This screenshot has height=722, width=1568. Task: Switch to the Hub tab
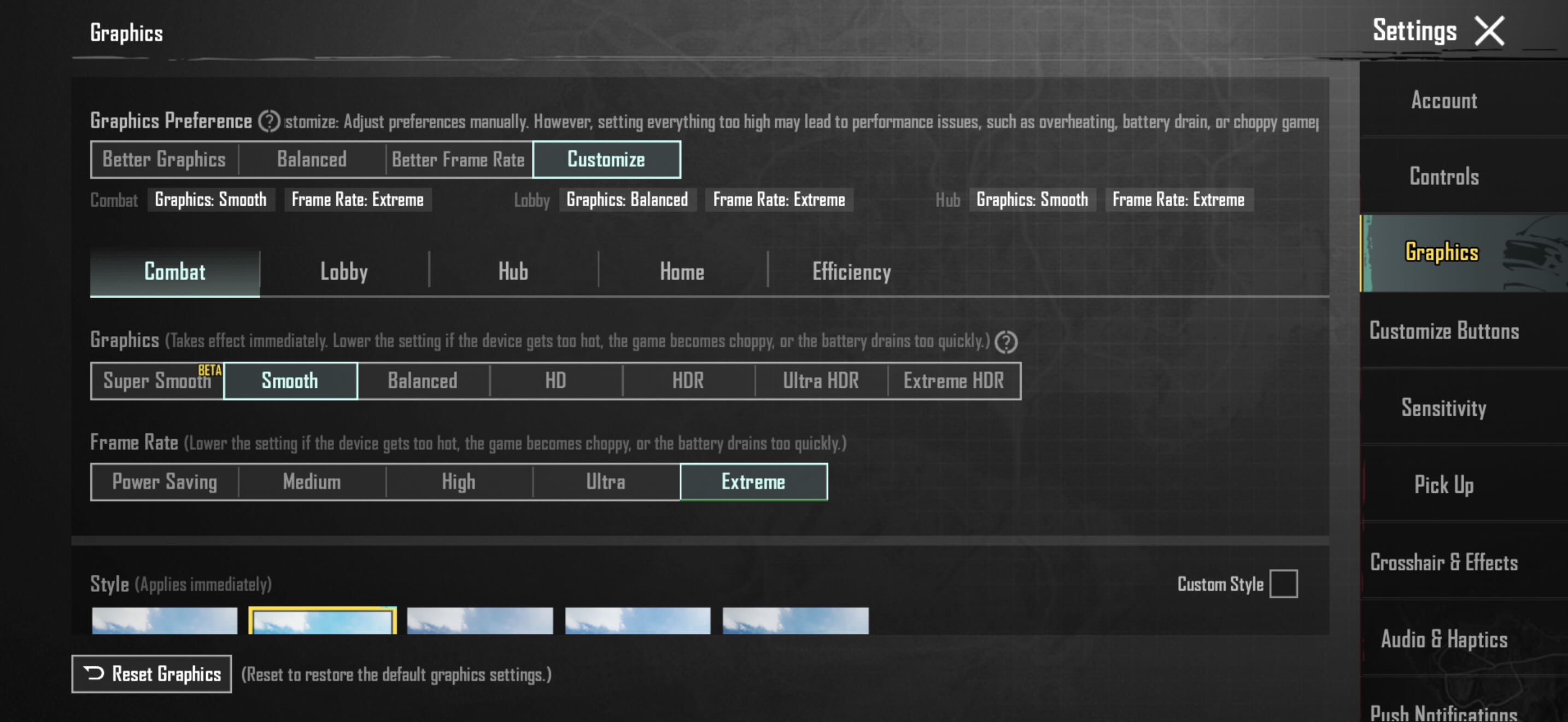(x=513, y=272)
